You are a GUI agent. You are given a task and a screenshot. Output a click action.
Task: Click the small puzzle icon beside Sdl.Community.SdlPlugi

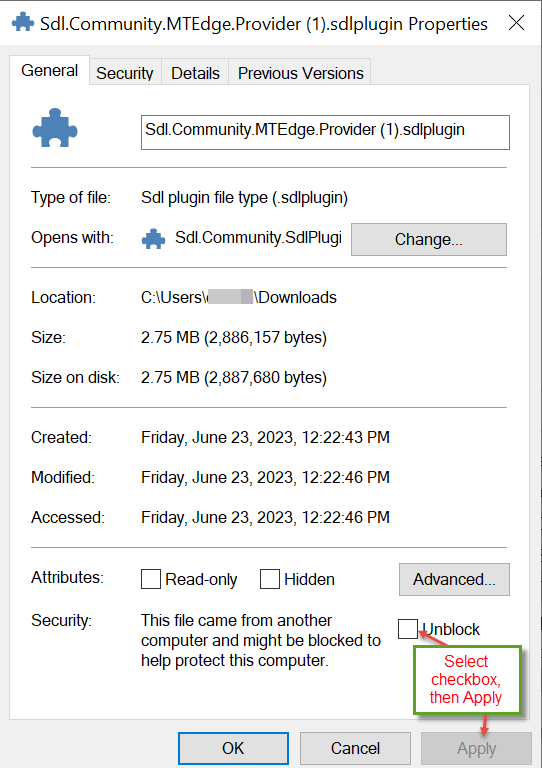(153, 239)
